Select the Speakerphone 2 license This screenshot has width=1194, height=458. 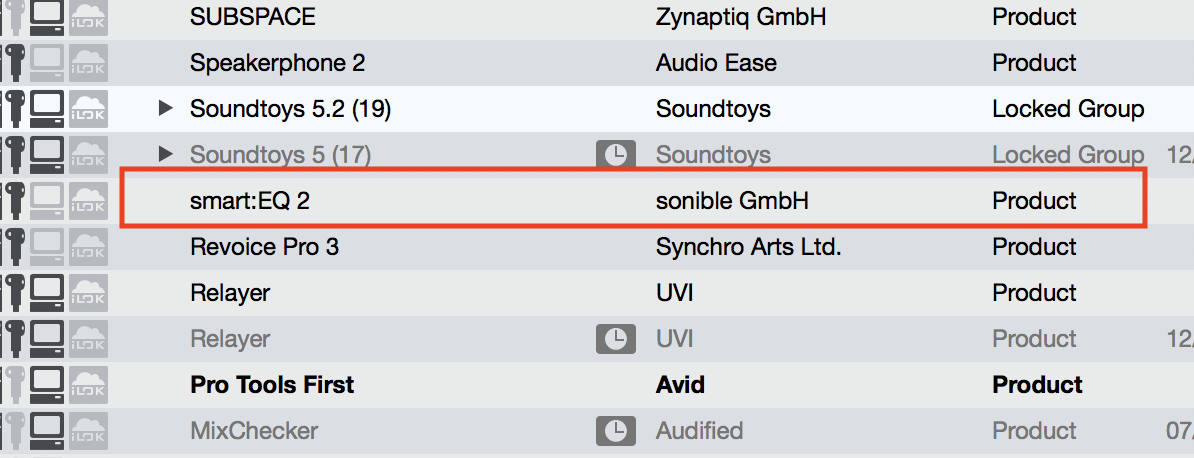(x=277, y=63)
